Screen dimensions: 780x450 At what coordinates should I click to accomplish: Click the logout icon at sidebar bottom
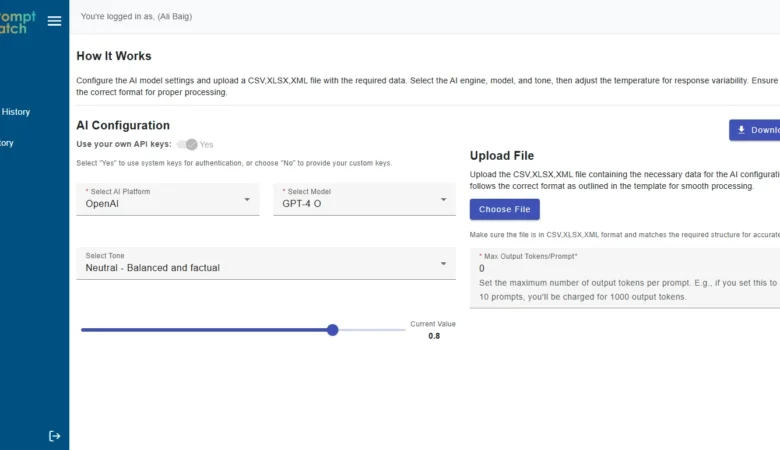coord(54,436)
